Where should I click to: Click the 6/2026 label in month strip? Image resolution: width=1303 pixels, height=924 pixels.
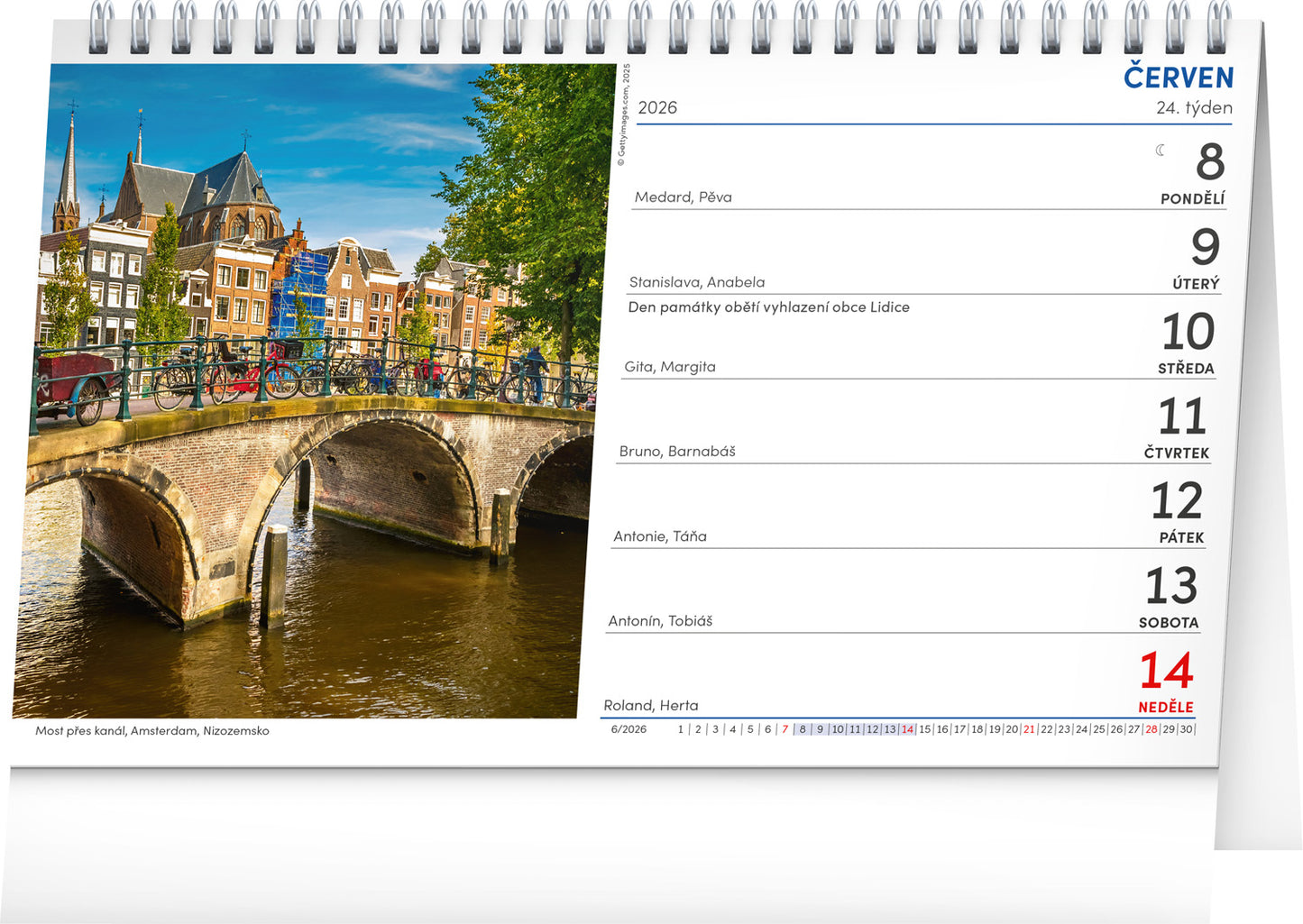[x=629, y=729]
